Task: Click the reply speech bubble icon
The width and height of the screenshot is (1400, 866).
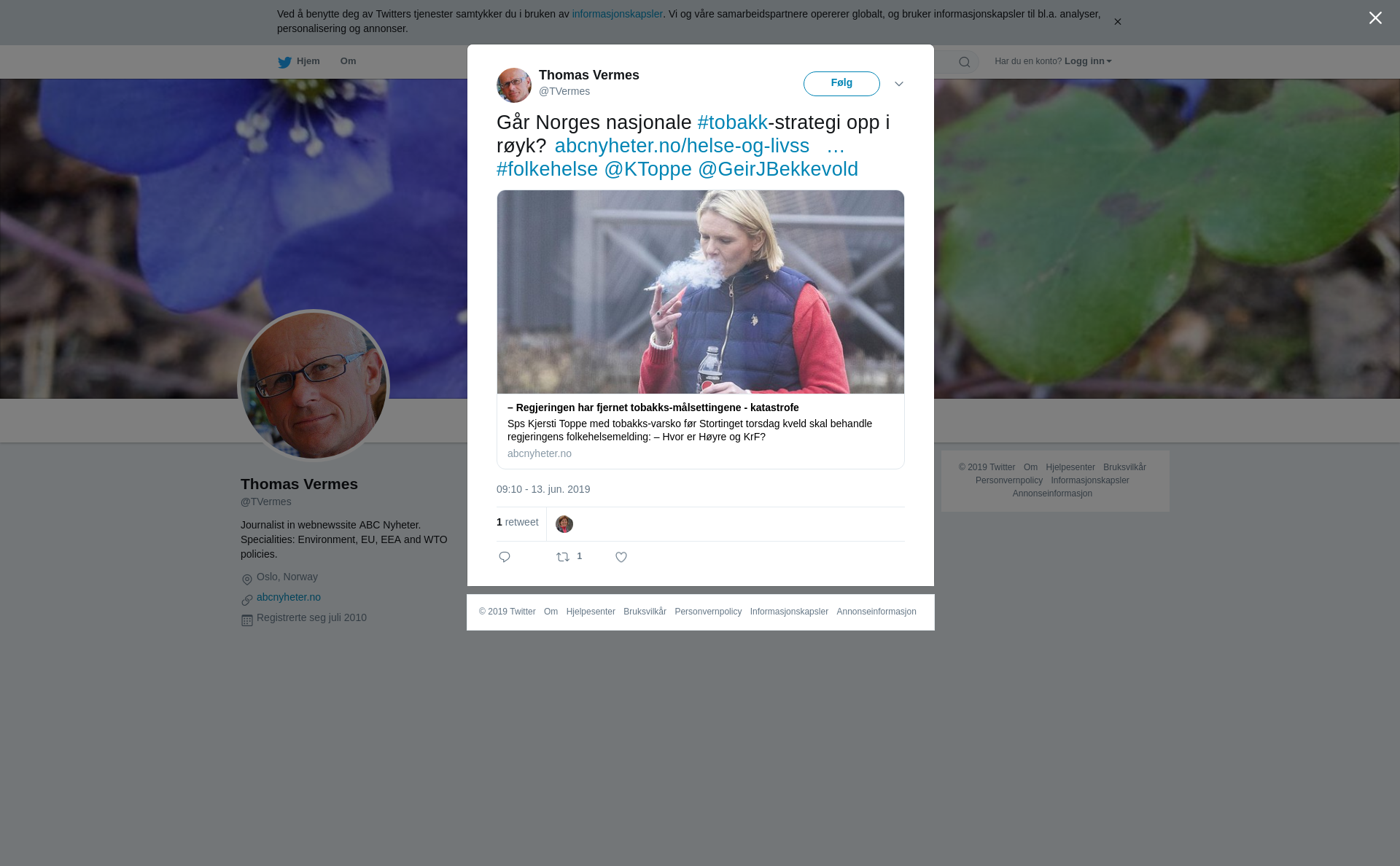Action: 505,557
